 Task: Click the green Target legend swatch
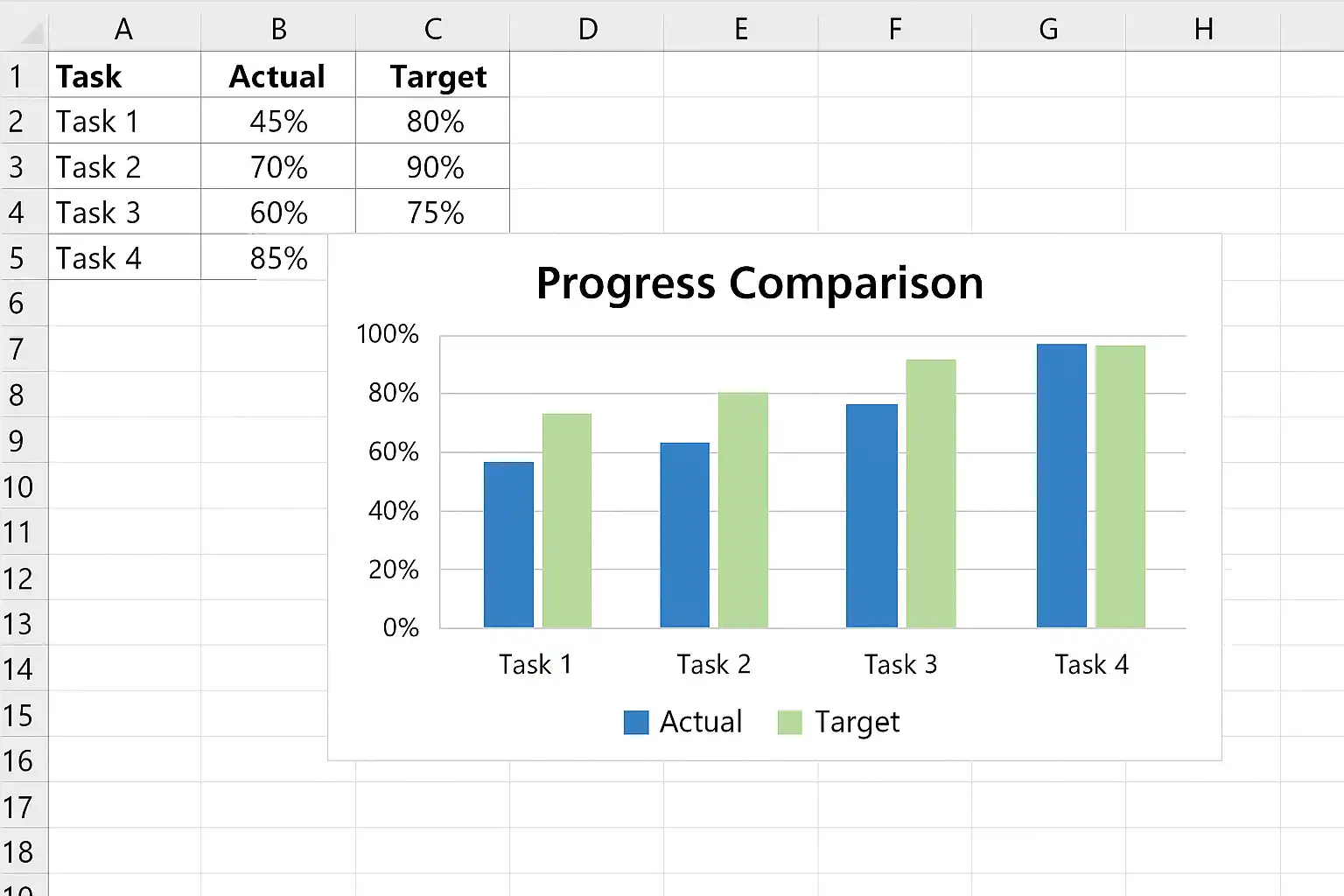click(x=789, y=723)
